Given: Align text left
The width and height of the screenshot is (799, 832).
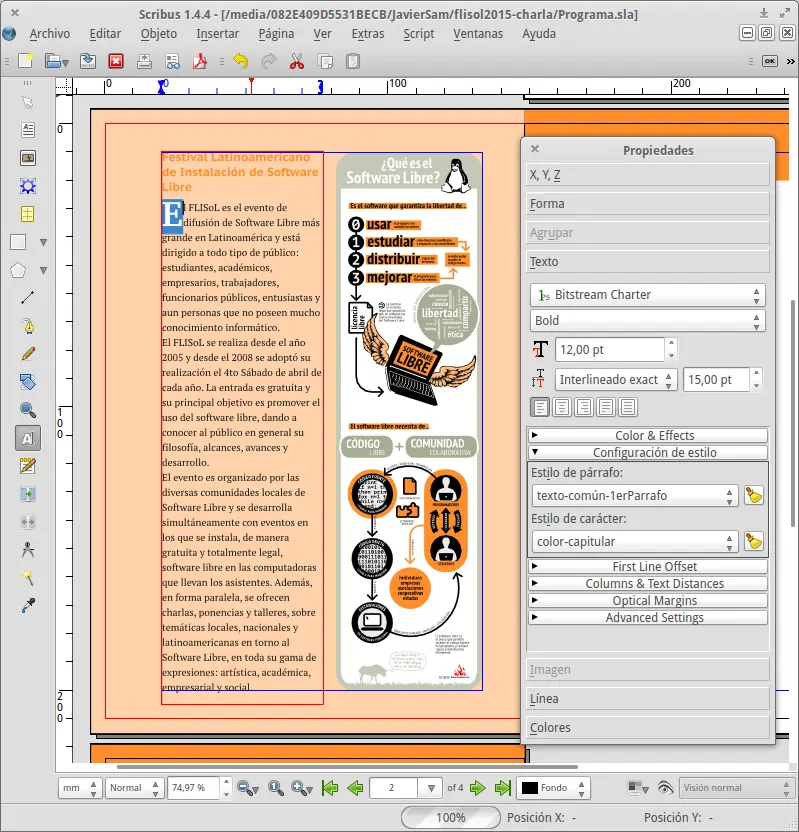Looking at the screenshot, I should coord(540,408).
